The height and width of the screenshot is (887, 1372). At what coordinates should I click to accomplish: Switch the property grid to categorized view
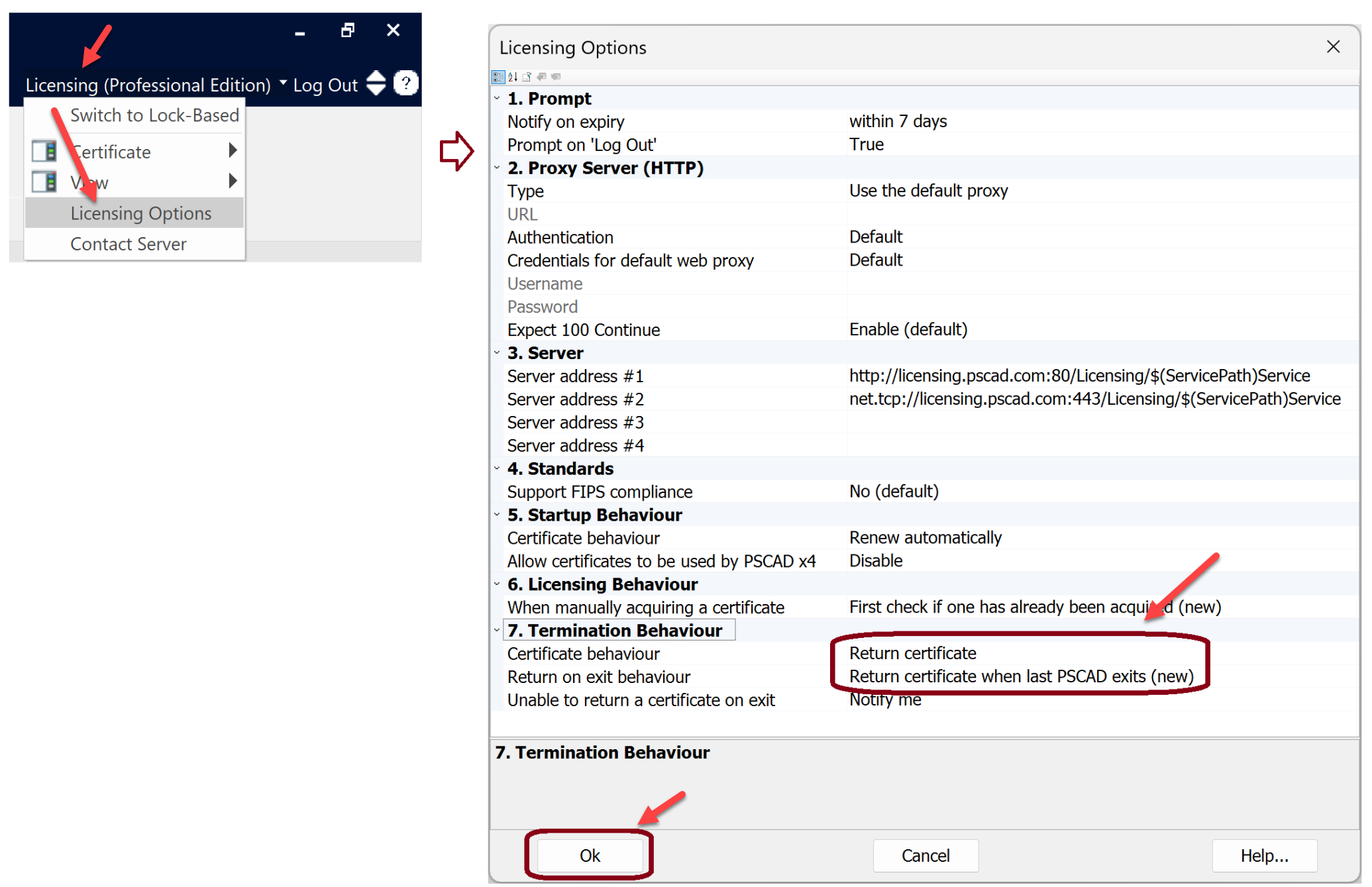tap(498, 77)
